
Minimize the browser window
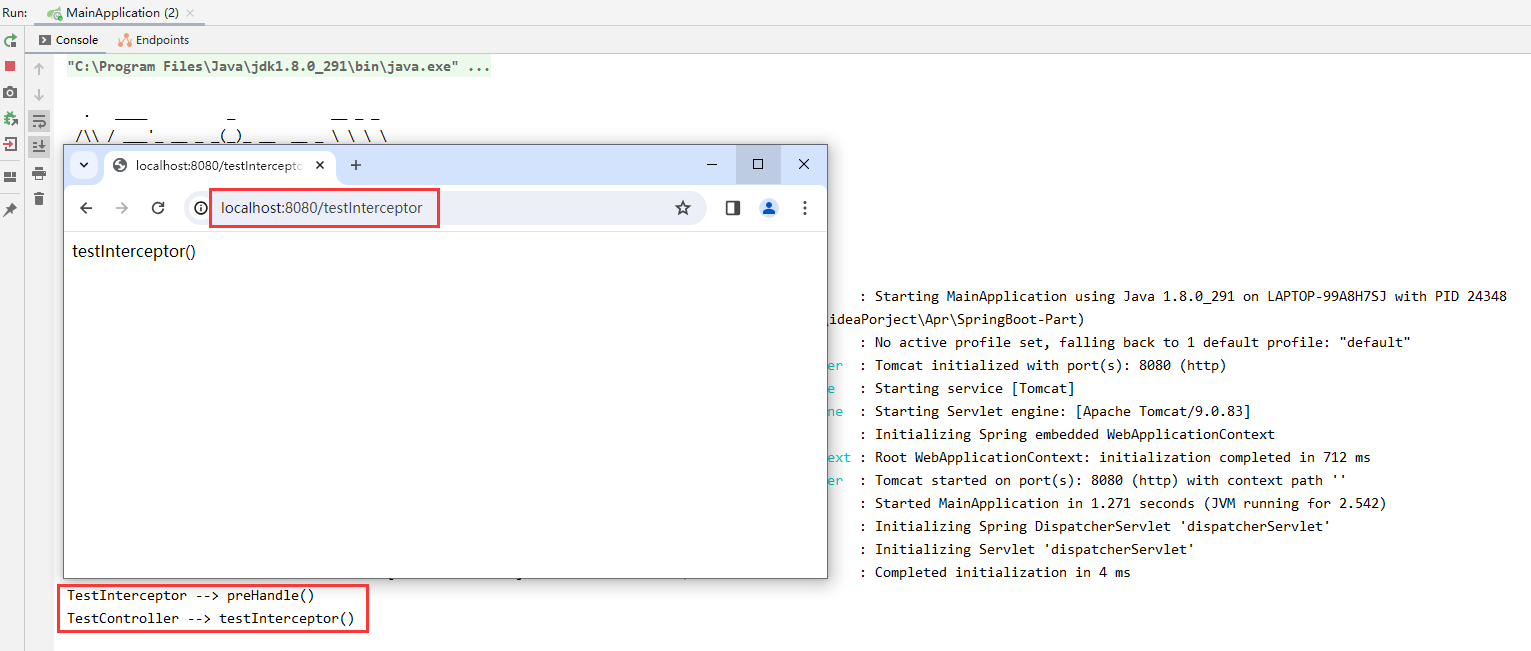tap(712, 164)
